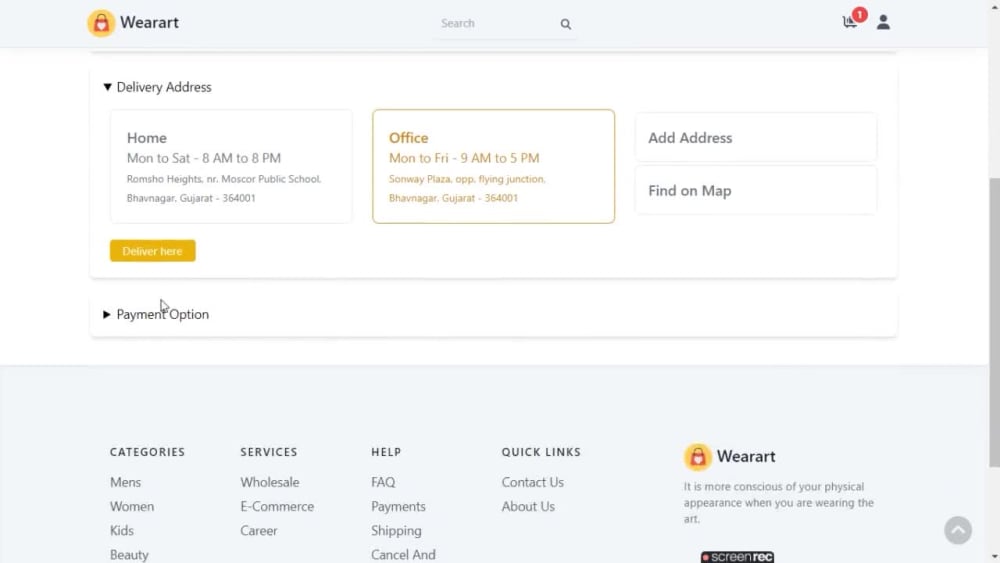Select the Office address card
Image resolution: width=1000 pixels, height=563 pixels.
click(494, 166)
